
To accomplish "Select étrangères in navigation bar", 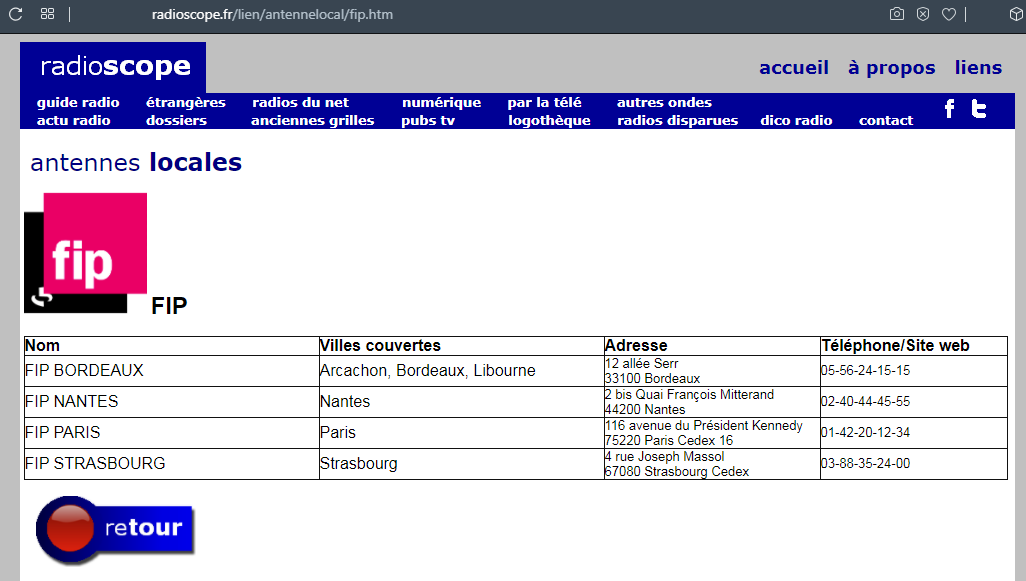I will coord(186,103).
